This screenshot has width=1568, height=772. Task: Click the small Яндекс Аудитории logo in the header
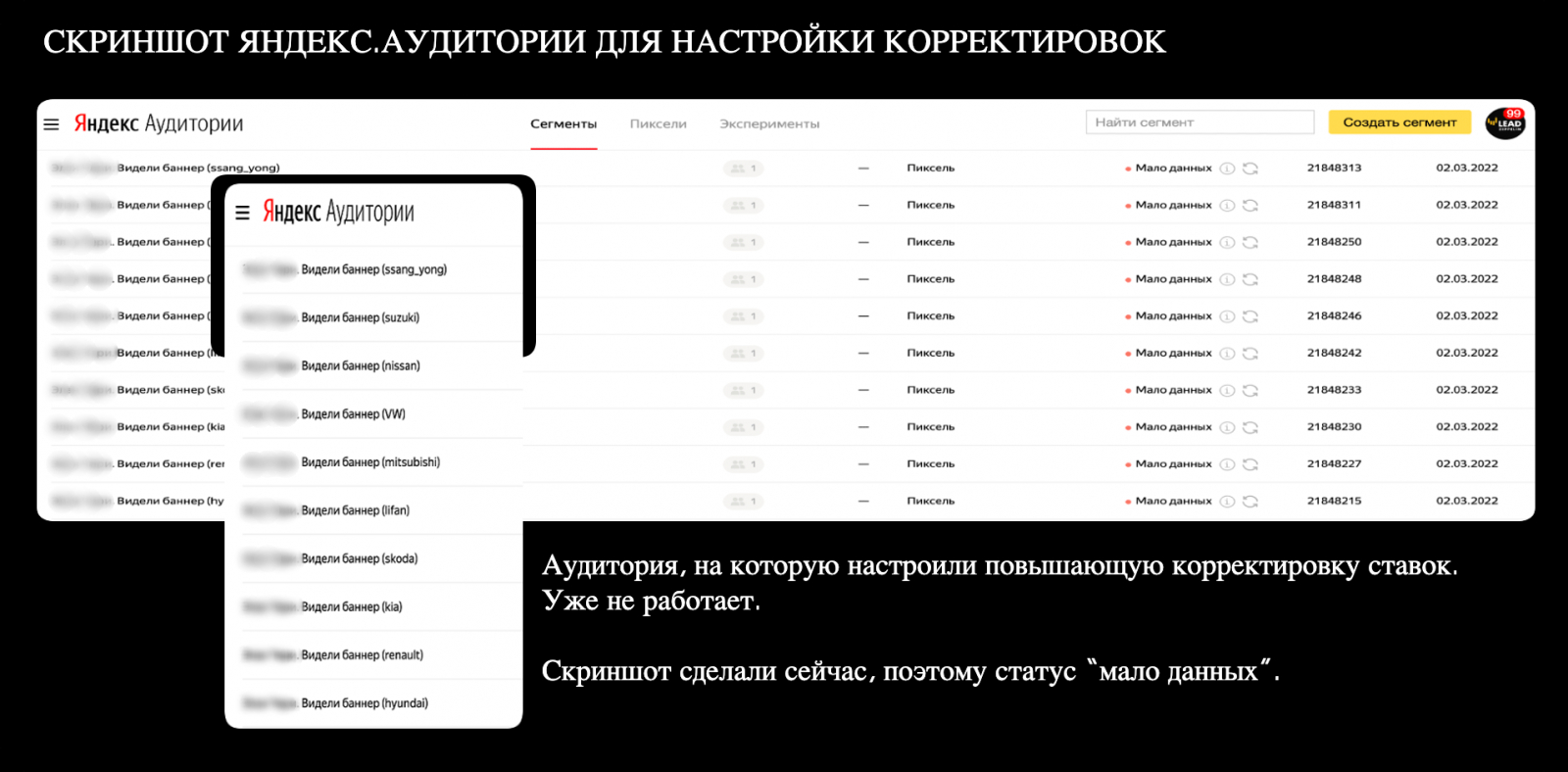pyautogui.click(x=159, y=123)
